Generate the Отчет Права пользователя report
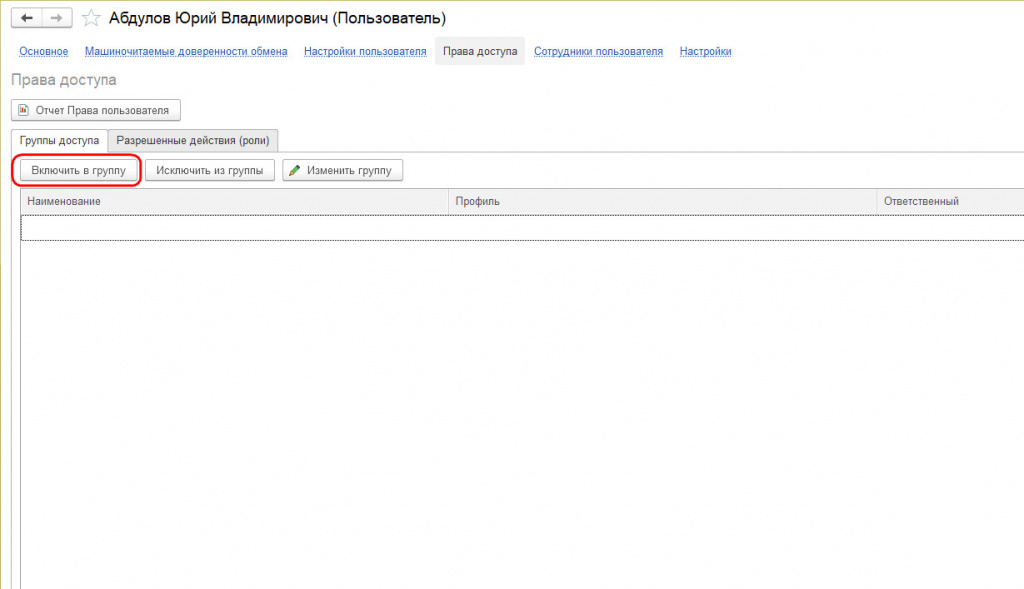The height and width of the screenshot is (589, 1024). pos(96,110)
